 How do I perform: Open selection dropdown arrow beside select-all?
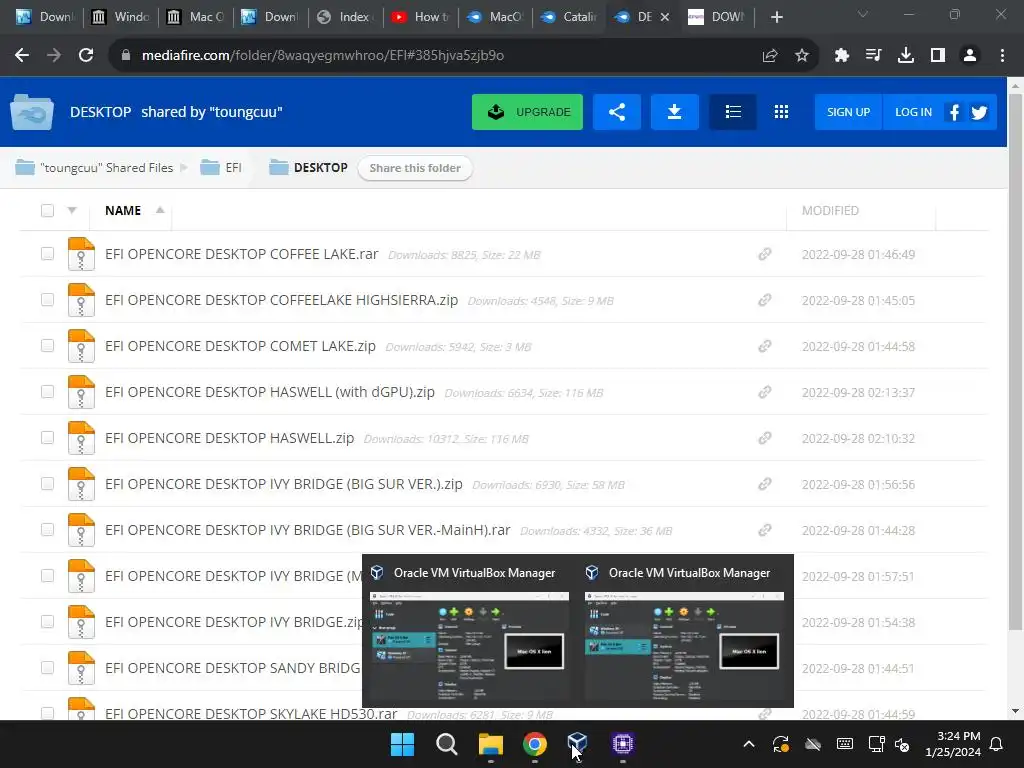72,210
